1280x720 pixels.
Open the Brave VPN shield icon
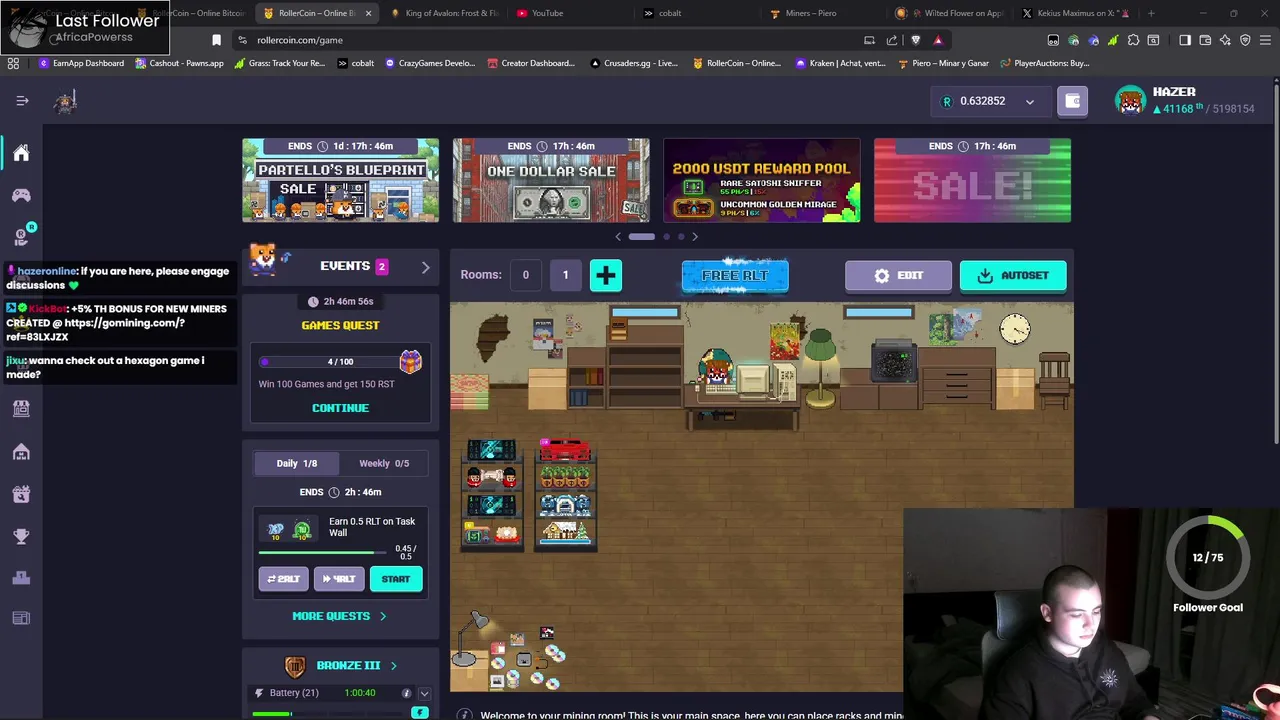pyautogui.click(x=1245, y=40)
